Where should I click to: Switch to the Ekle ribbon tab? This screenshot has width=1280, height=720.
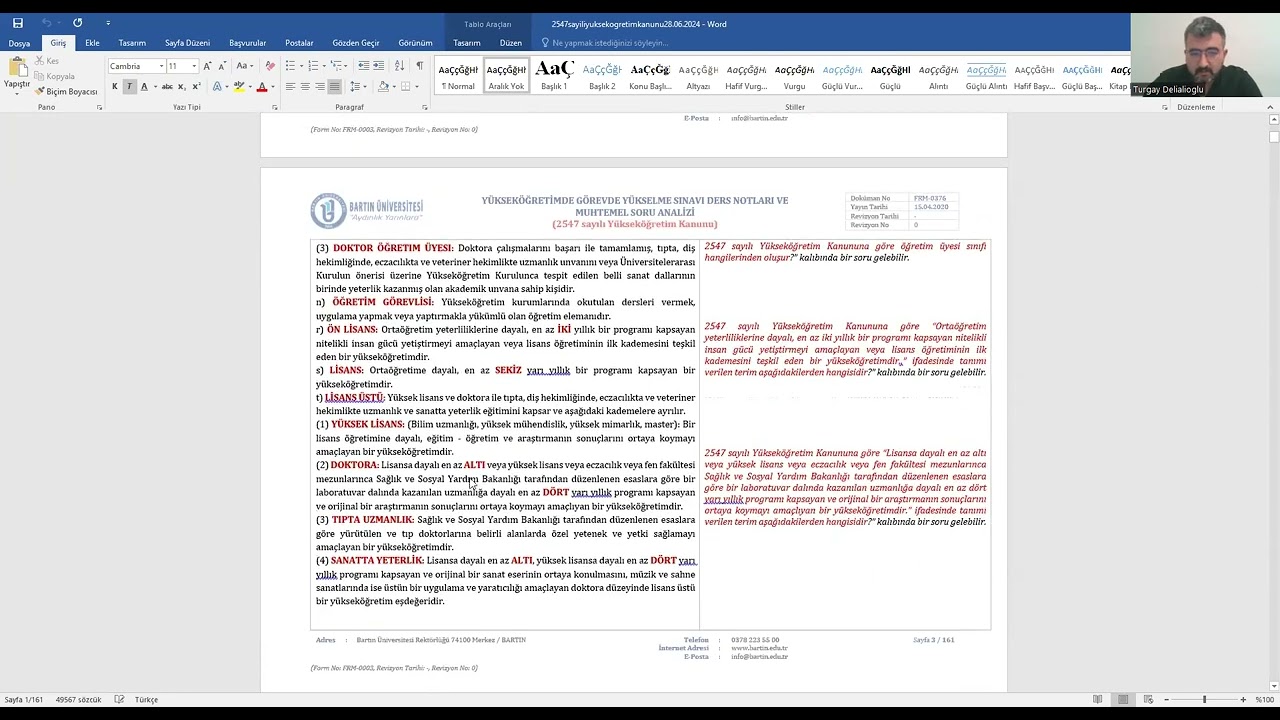92,43
